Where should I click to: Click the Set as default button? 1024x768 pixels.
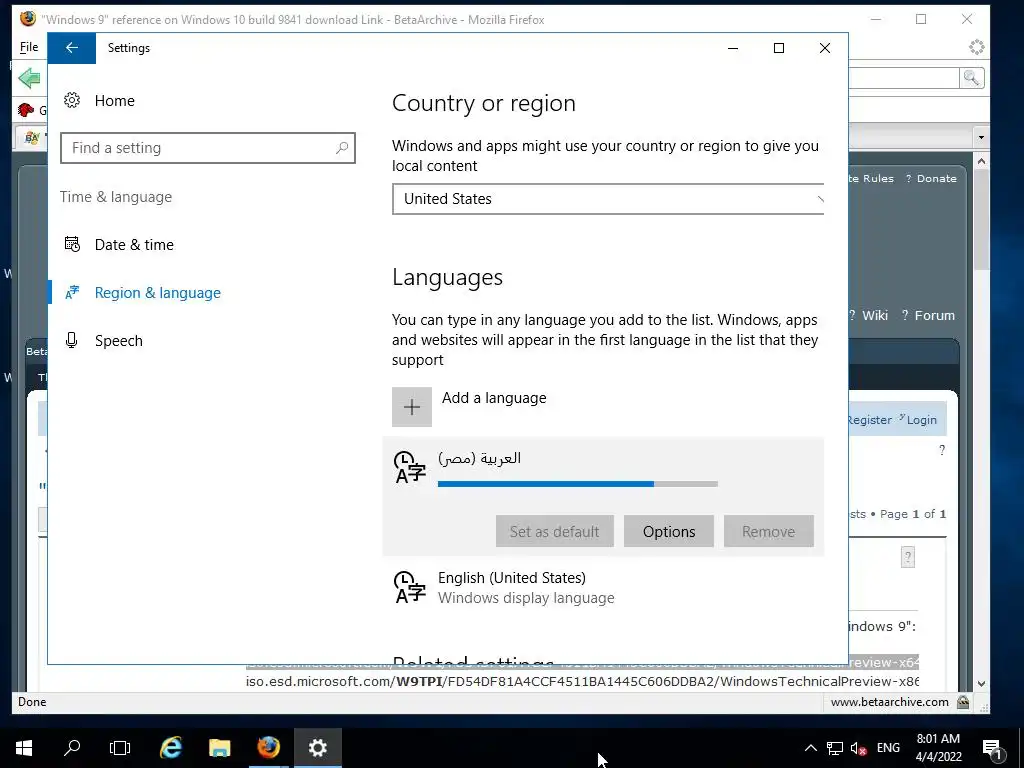(x=554, y=532)
